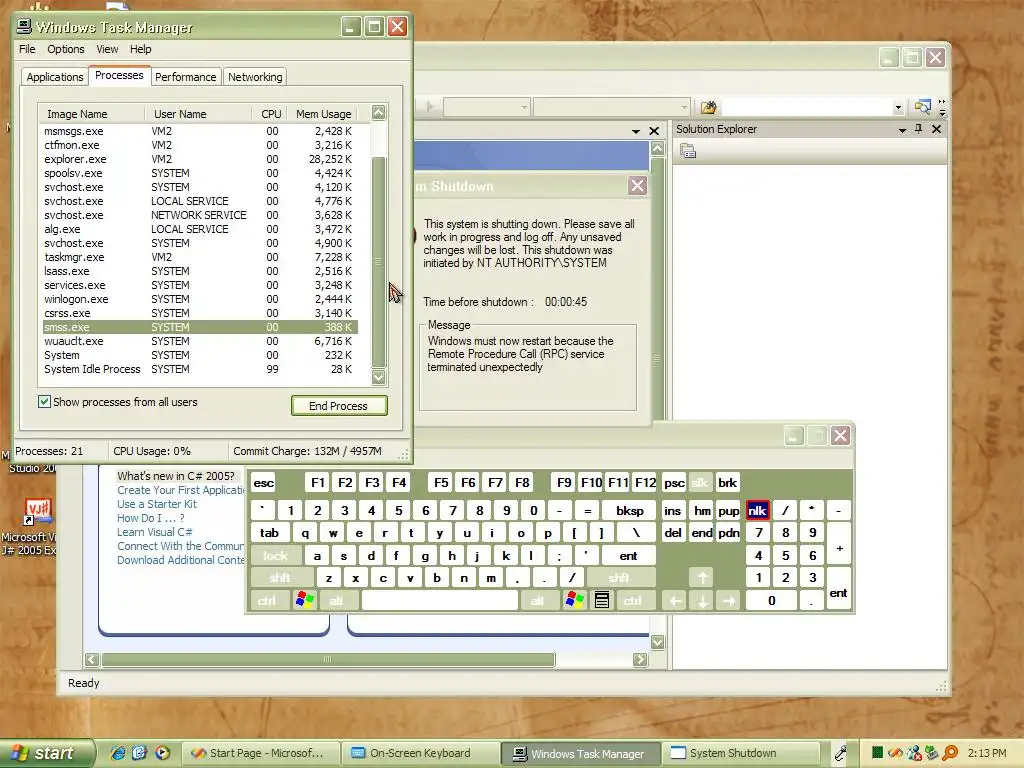Select the explorer.exe process row

pos(200,159)
